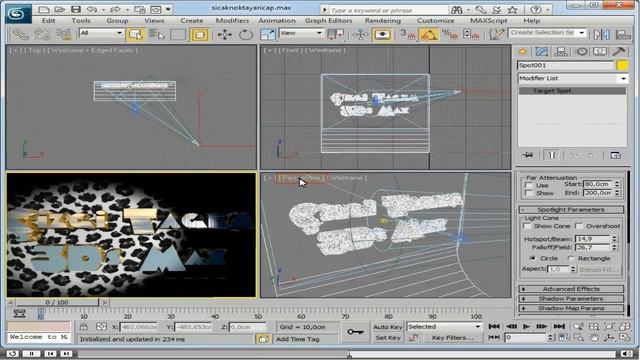The image size is (640, 360).
Task: Select the Circle radio button
Action: (533, 258)
